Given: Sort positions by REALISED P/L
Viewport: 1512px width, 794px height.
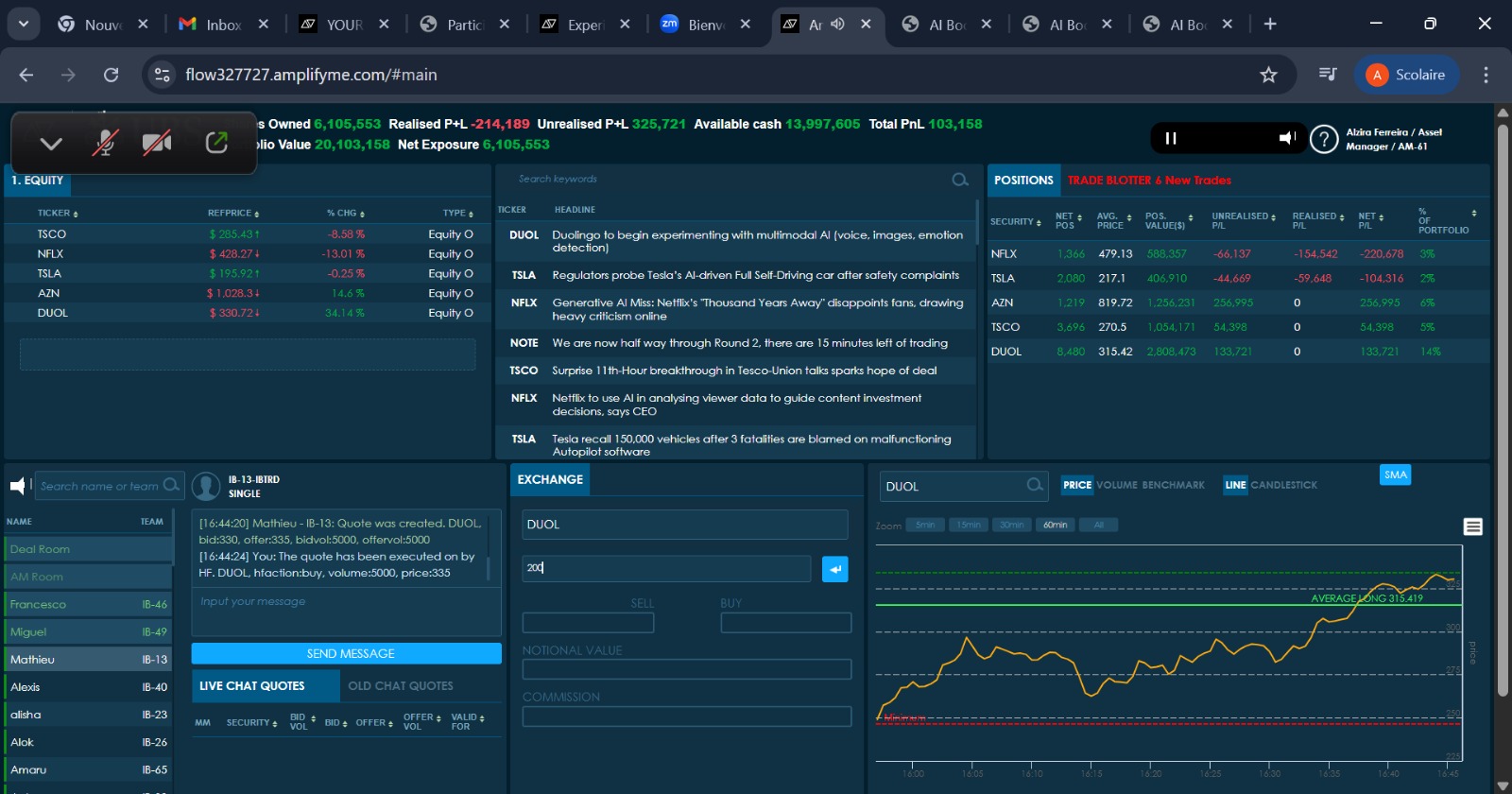Looking at the screenshot, I should tap(1319, 220).
